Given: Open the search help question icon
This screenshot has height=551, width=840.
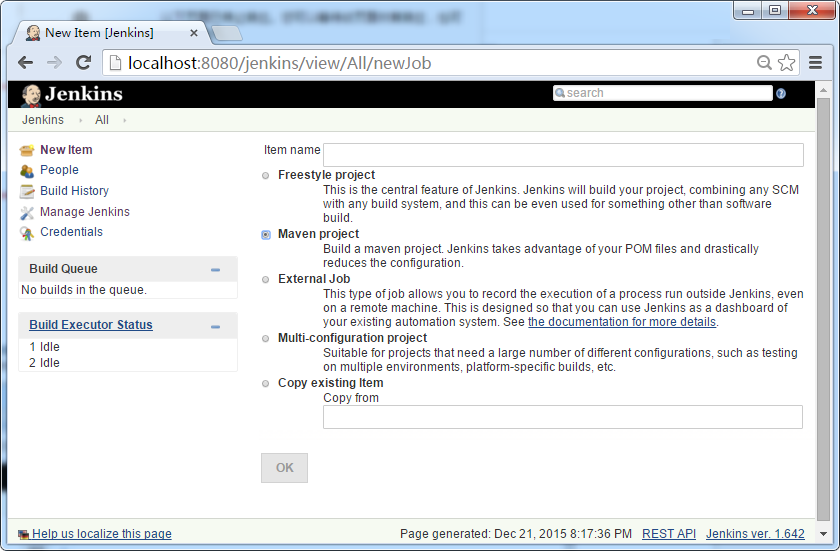Looking at the screenshot, I should 781,94.
